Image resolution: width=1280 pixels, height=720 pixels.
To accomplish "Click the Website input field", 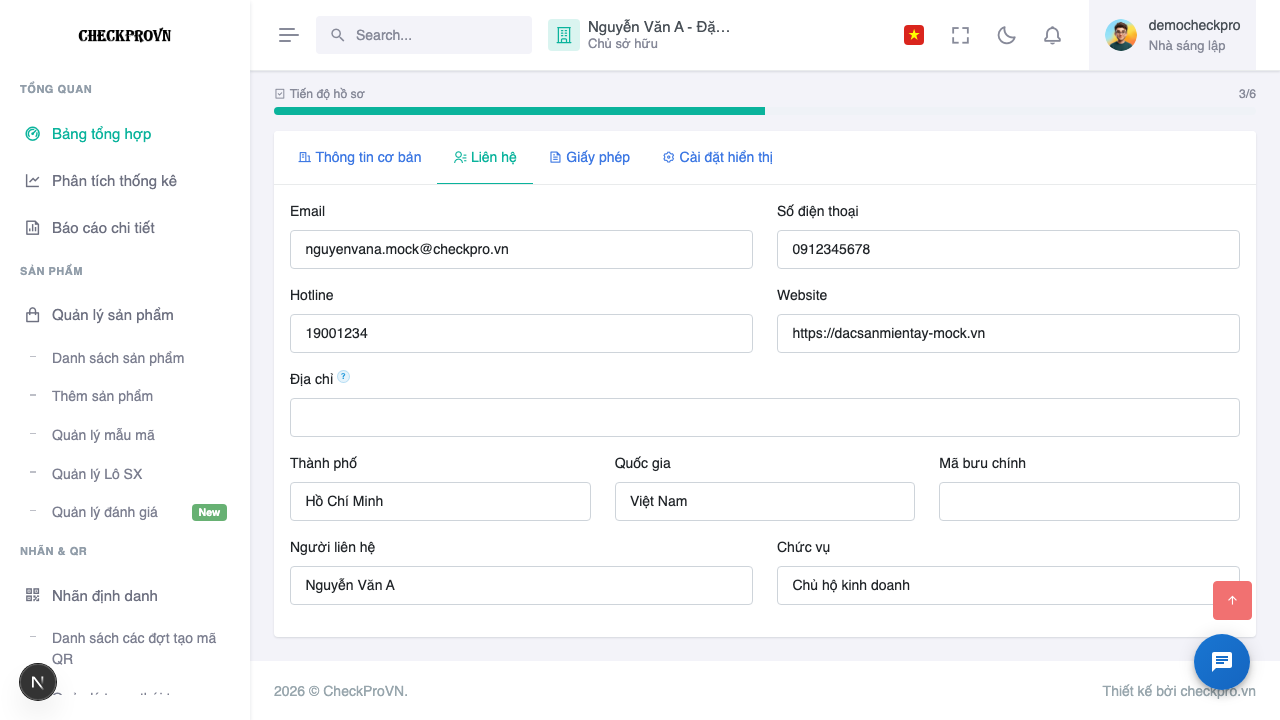I will click(1008, 333).
